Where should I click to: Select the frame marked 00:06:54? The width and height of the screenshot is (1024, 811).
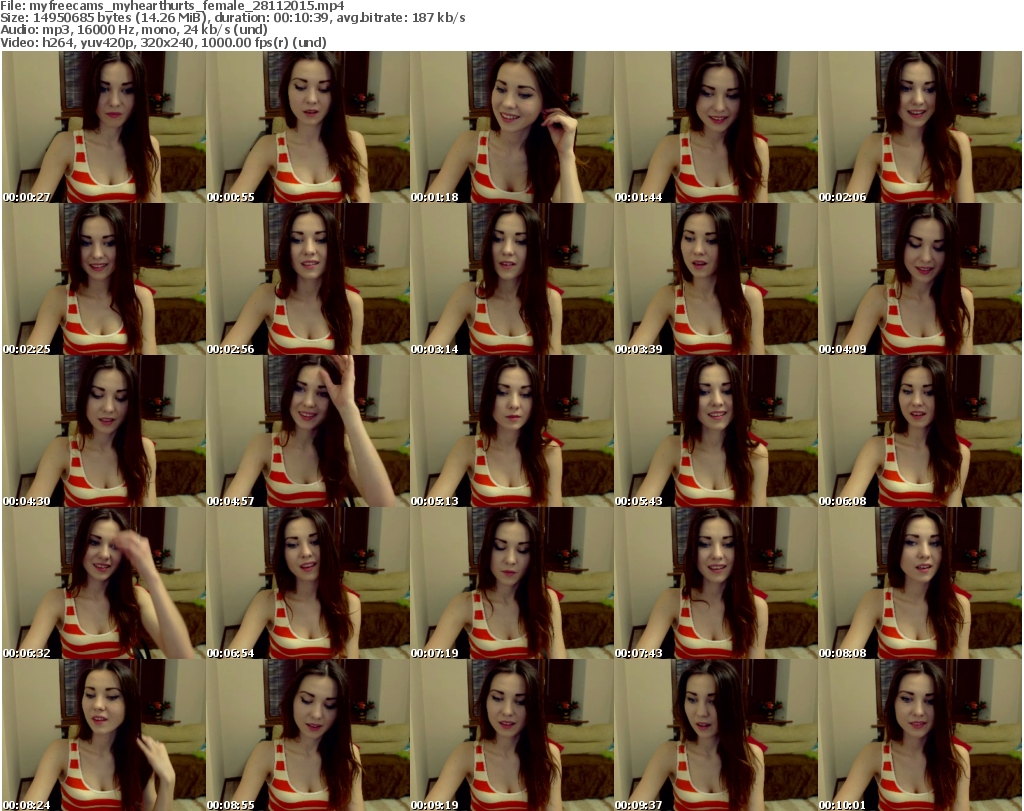308,584
